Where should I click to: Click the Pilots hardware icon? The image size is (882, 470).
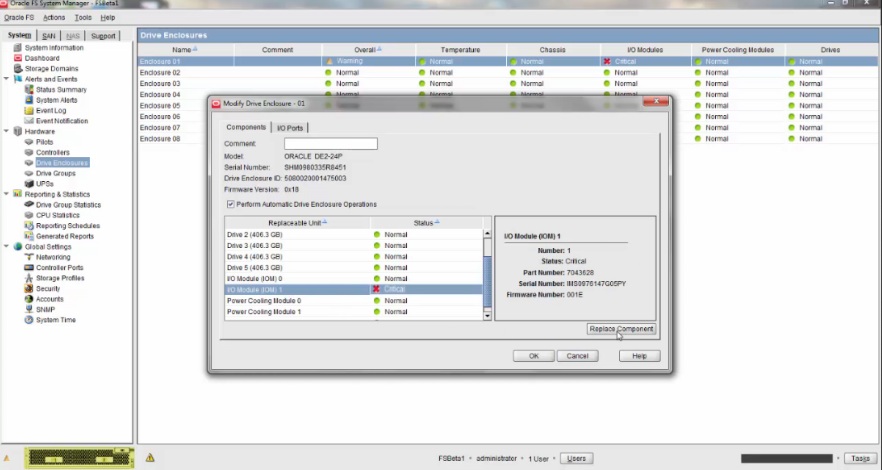[x=29, y=142]
